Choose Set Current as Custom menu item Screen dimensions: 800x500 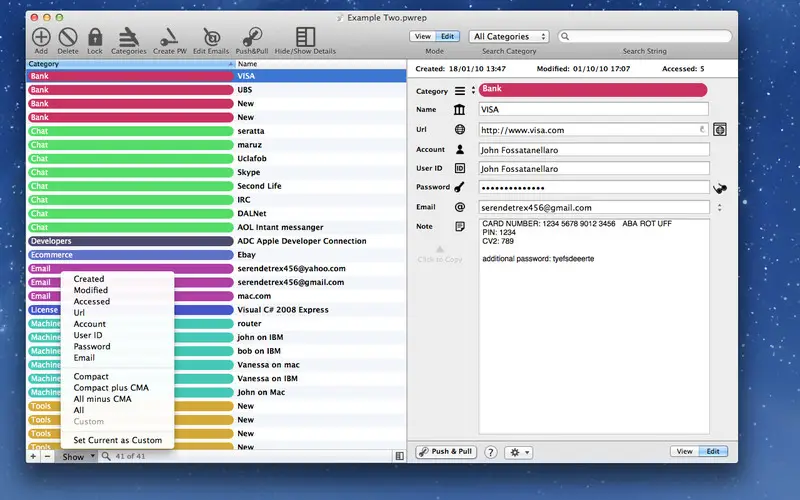click(x=118, y=440)
